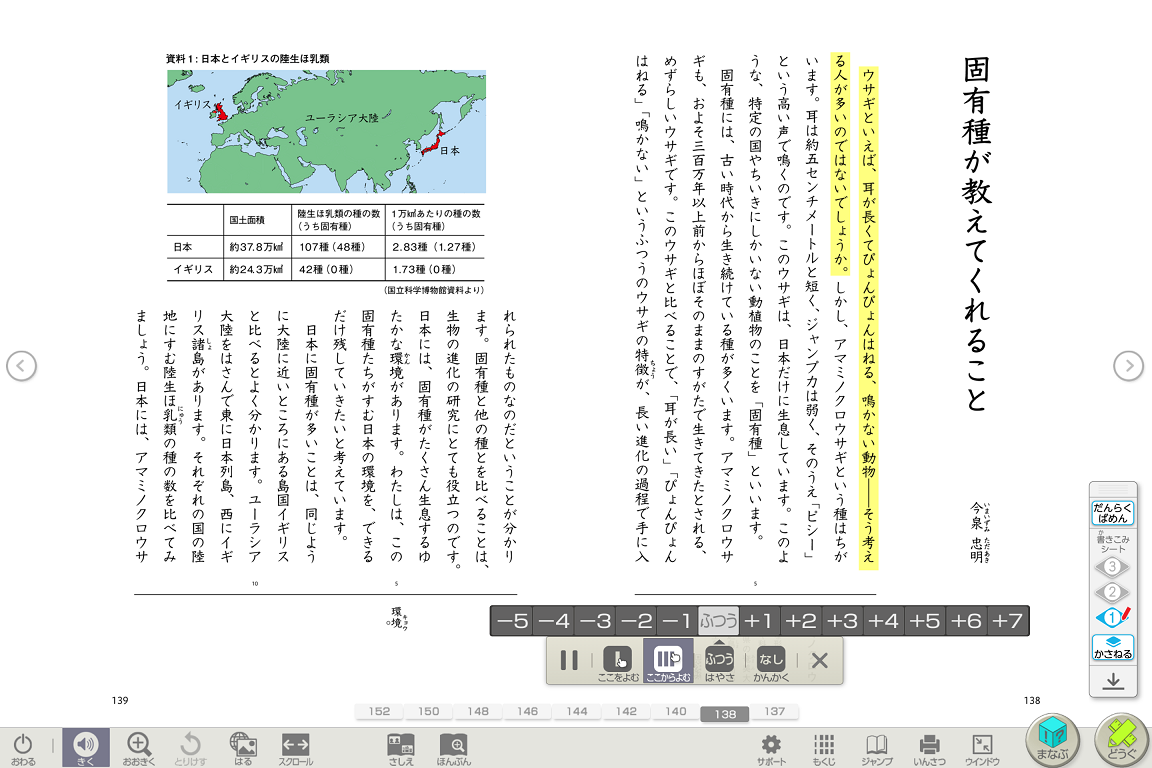This screenshot has height=768, width=1152.
Task: Activate the スクロール scroll tool
Action: point(295,748)
